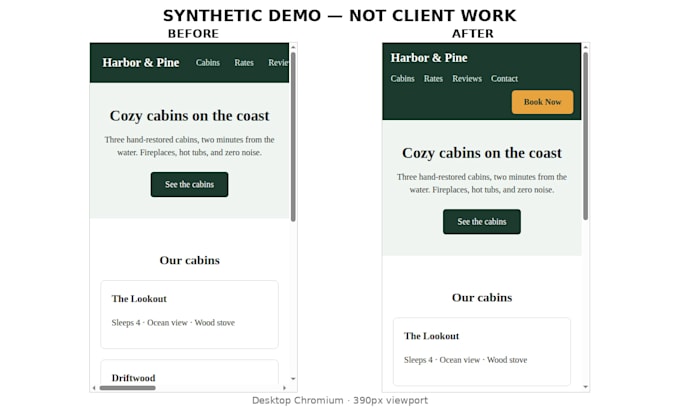Click vertical scrollbar thumb in AFTER view

click(x=585, y=136)
